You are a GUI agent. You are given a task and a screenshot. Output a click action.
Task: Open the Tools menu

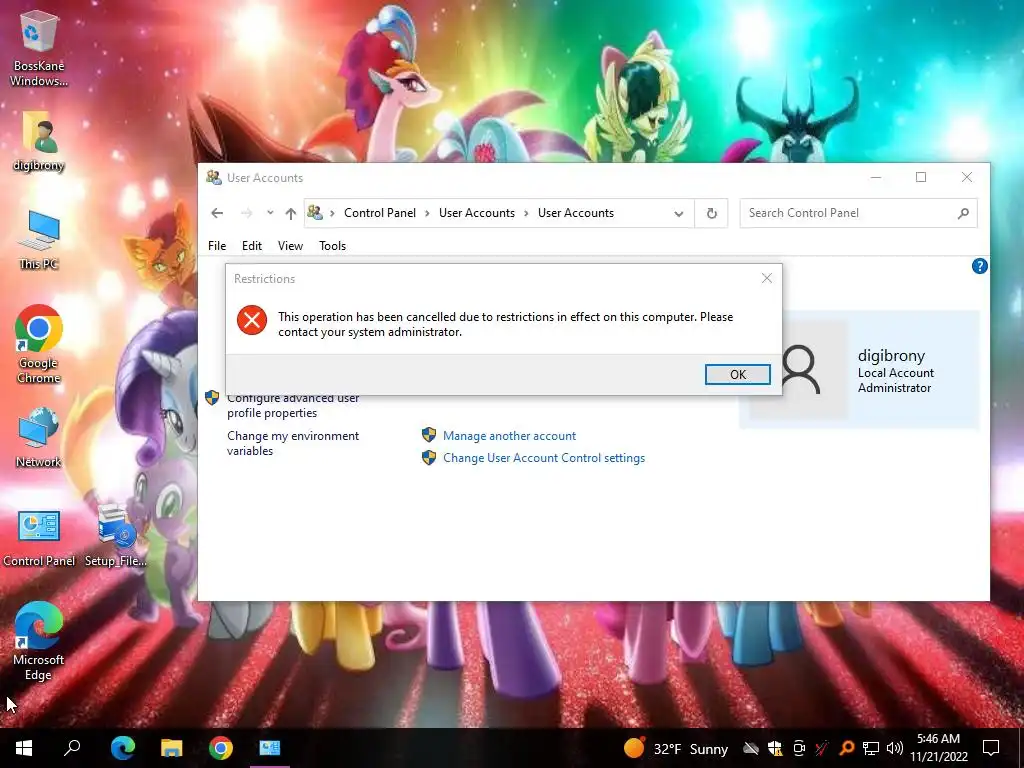[x=332, y=246]
